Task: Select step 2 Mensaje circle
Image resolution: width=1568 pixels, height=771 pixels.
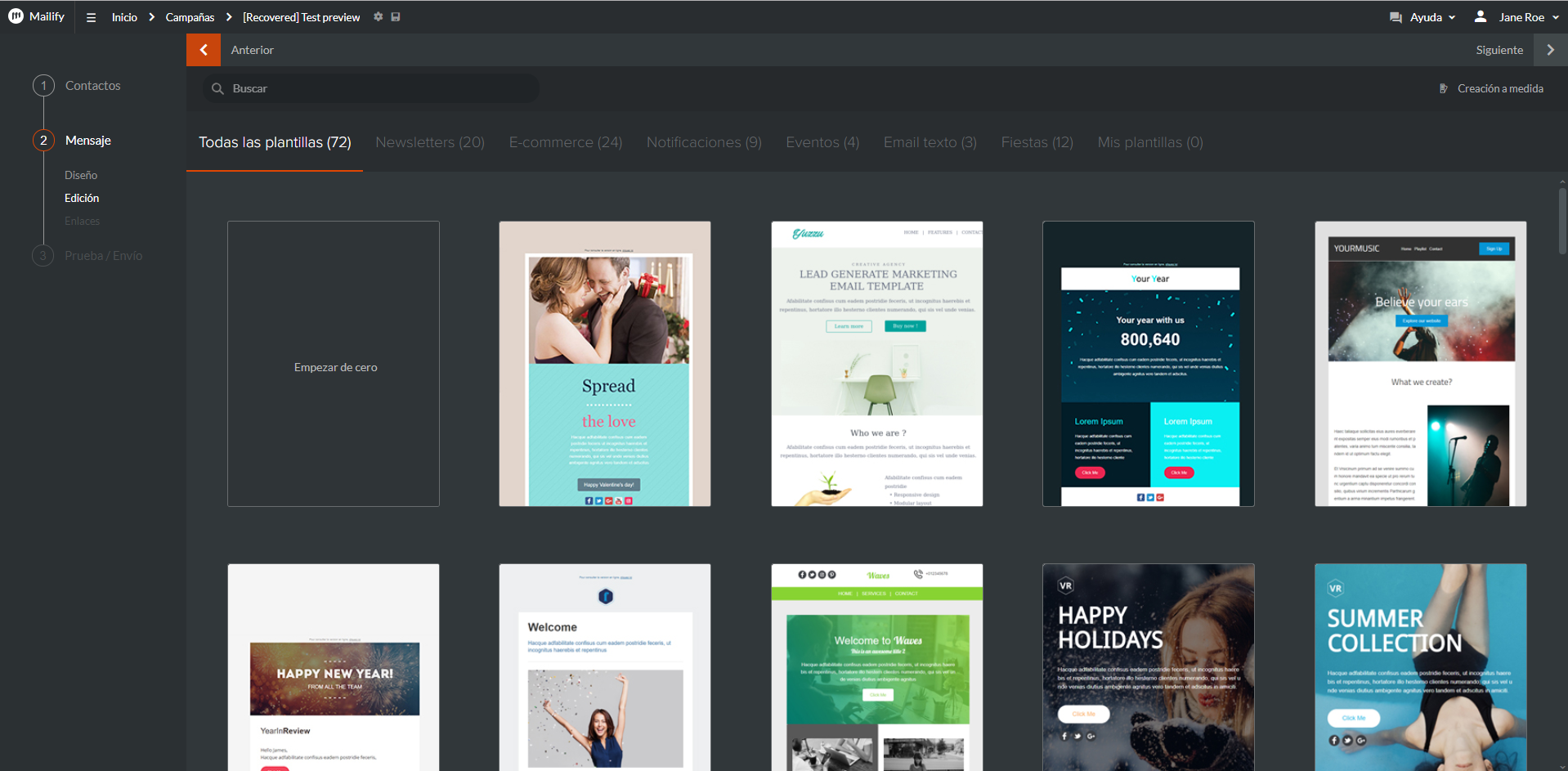Action: pos(44,141)
